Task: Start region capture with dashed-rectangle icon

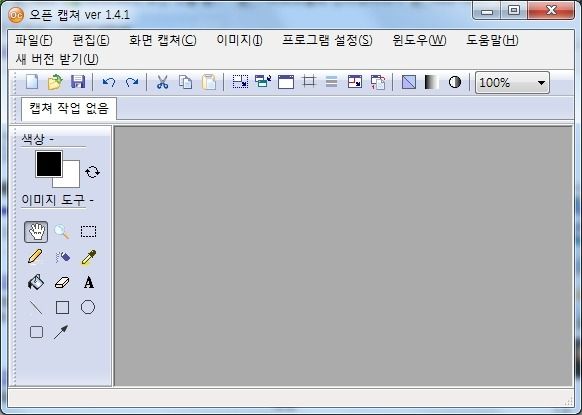Action: tap(240, 82)
